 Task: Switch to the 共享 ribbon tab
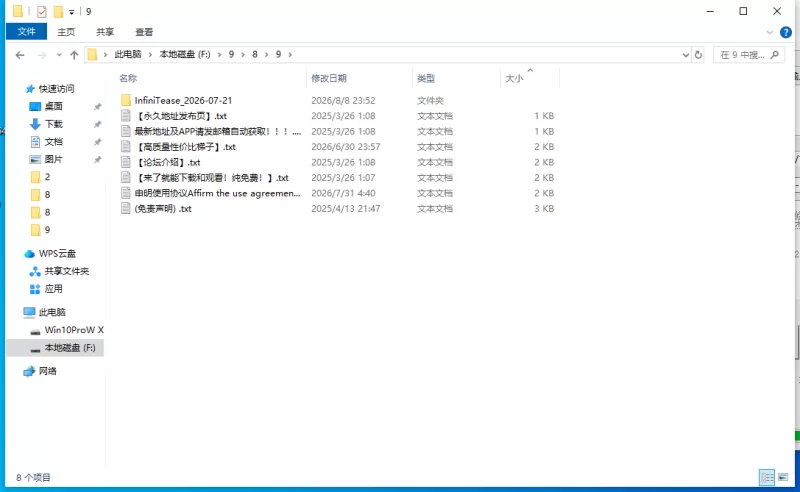[x=105, y=32]
